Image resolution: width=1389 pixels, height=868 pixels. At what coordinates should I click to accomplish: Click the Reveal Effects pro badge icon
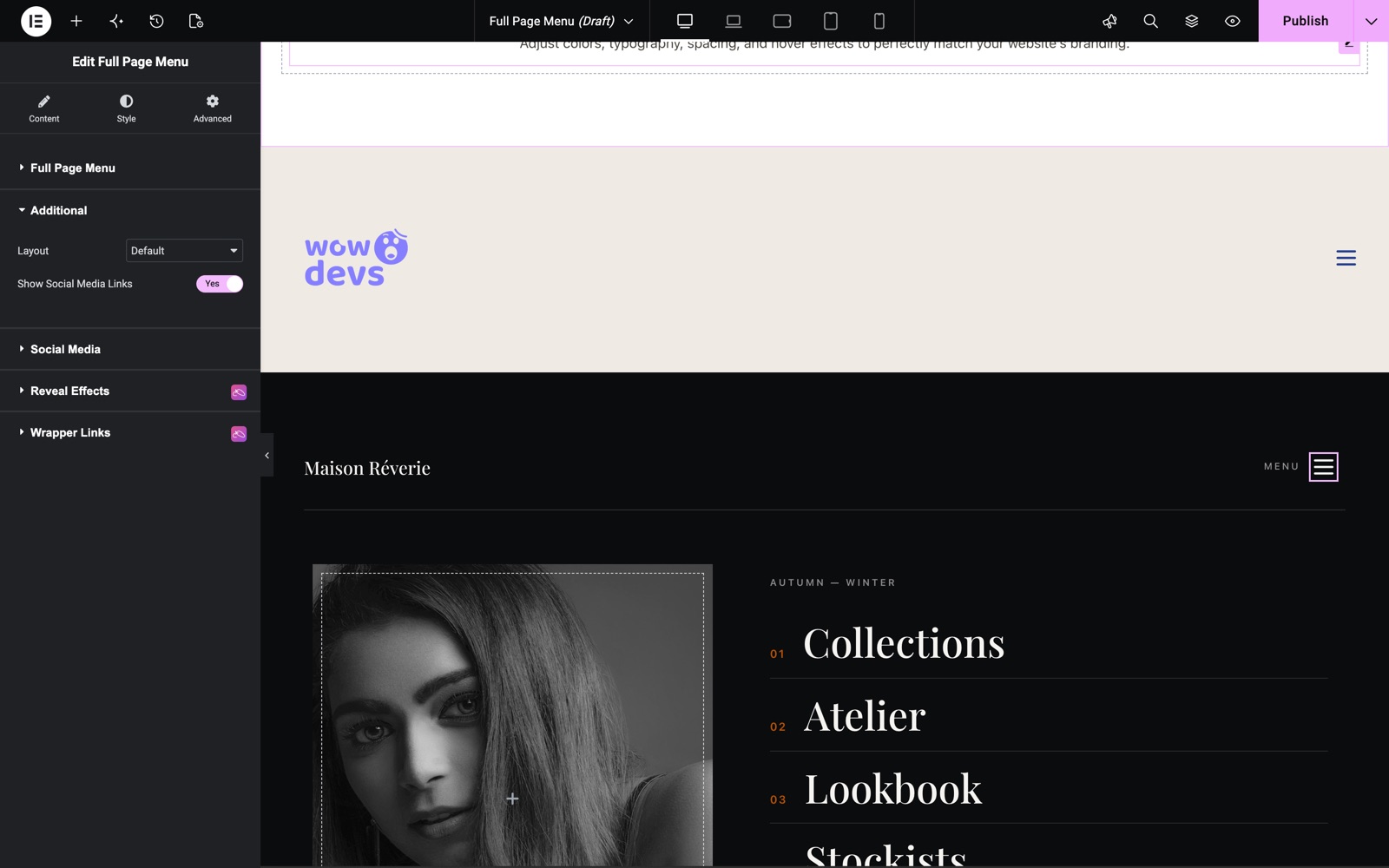239,392
